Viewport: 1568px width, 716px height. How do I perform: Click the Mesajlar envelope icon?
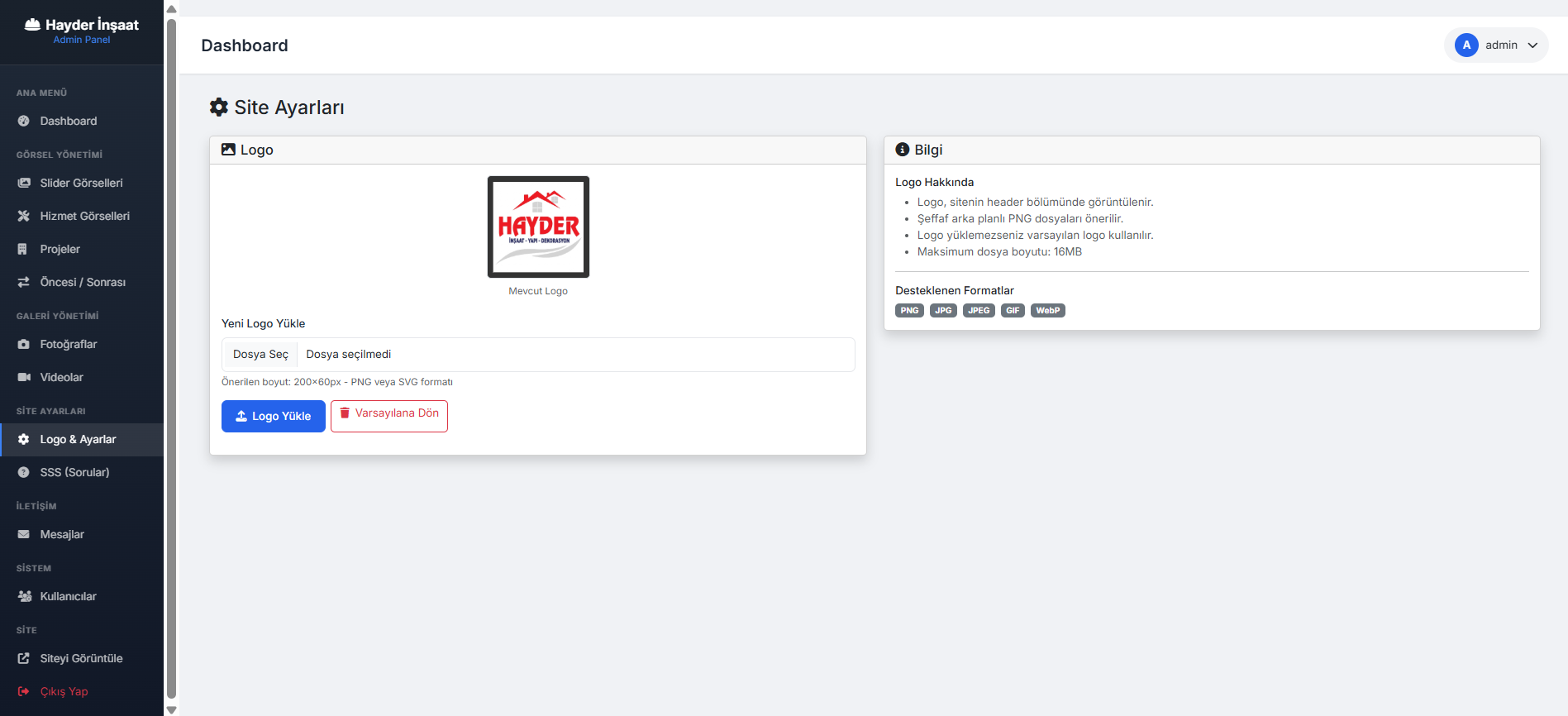24,534
